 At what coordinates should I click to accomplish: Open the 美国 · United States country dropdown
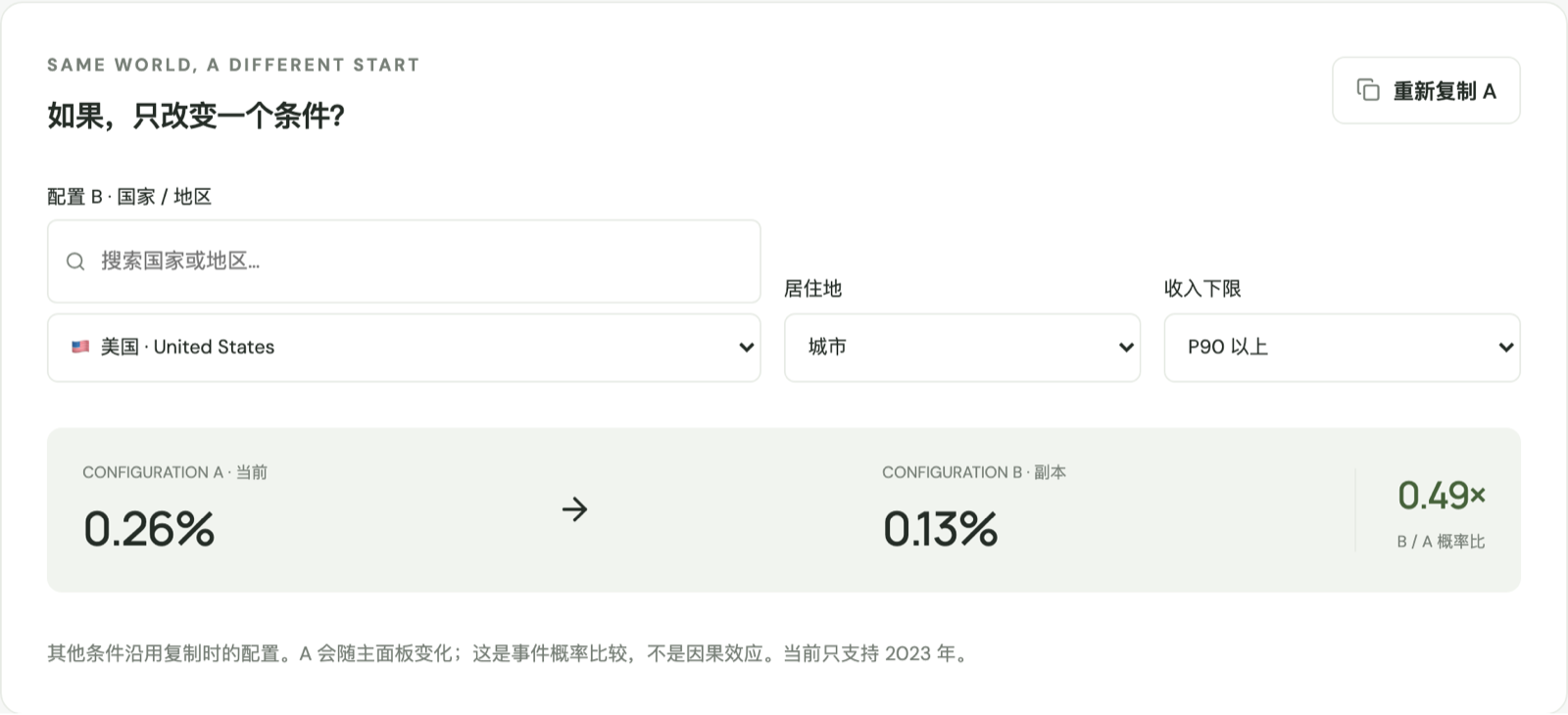pos(404,348)
